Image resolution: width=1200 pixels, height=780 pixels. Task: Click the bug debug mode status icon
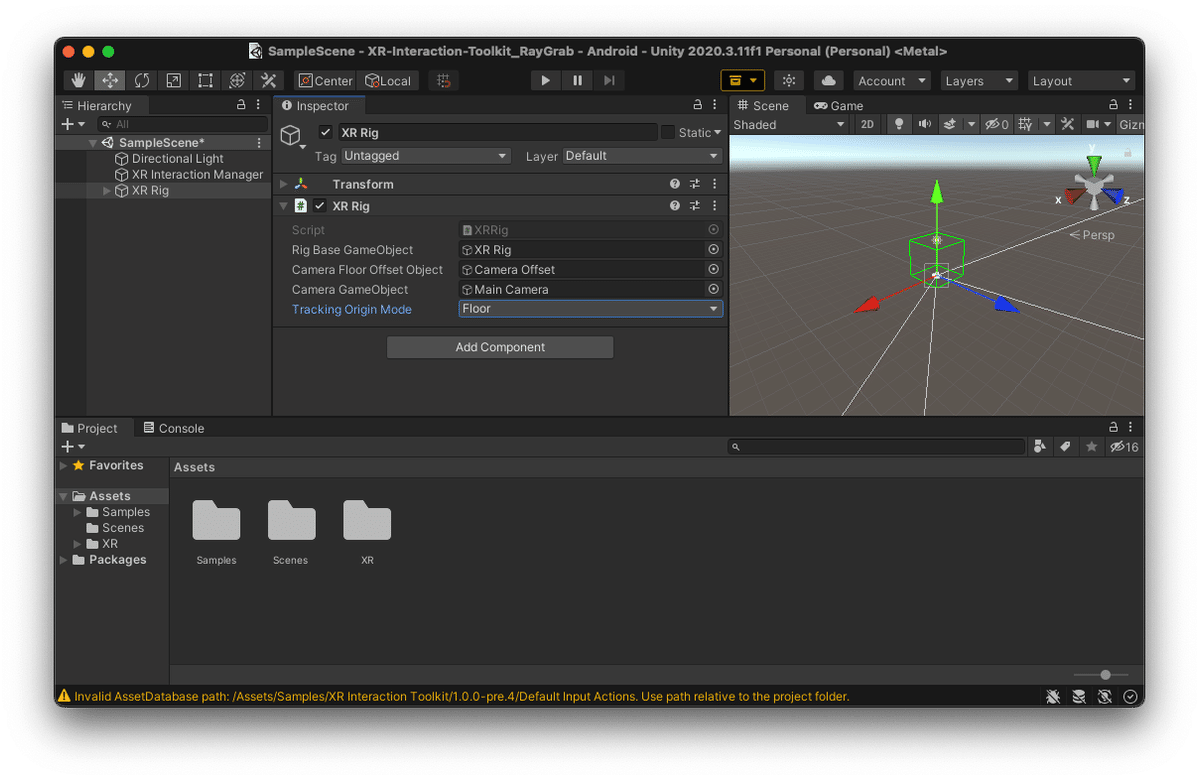tap(1053, 696)
